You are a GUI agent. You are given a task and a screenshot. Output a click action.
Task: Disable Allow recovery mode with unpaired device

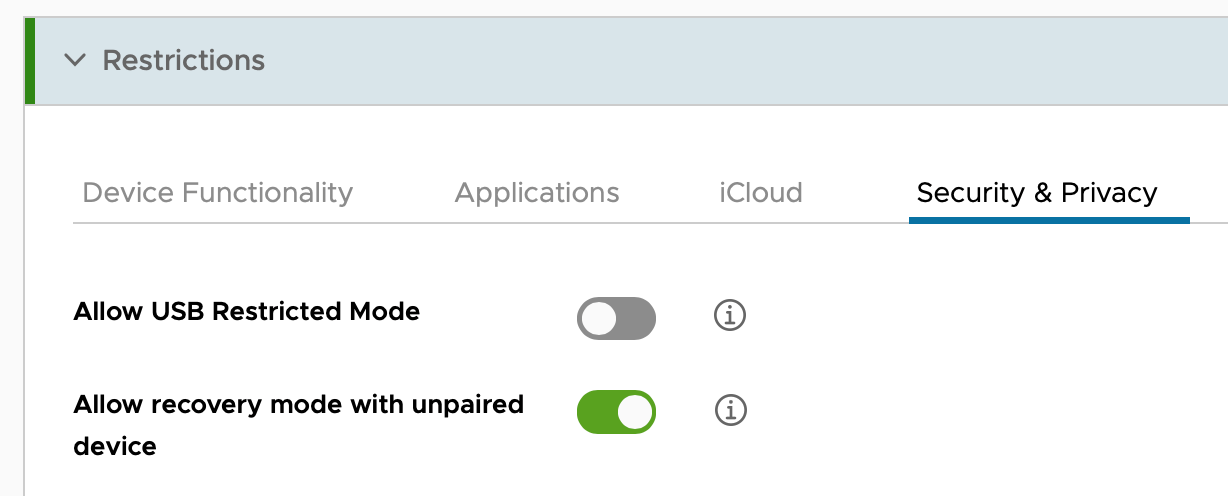coord(616,411)
